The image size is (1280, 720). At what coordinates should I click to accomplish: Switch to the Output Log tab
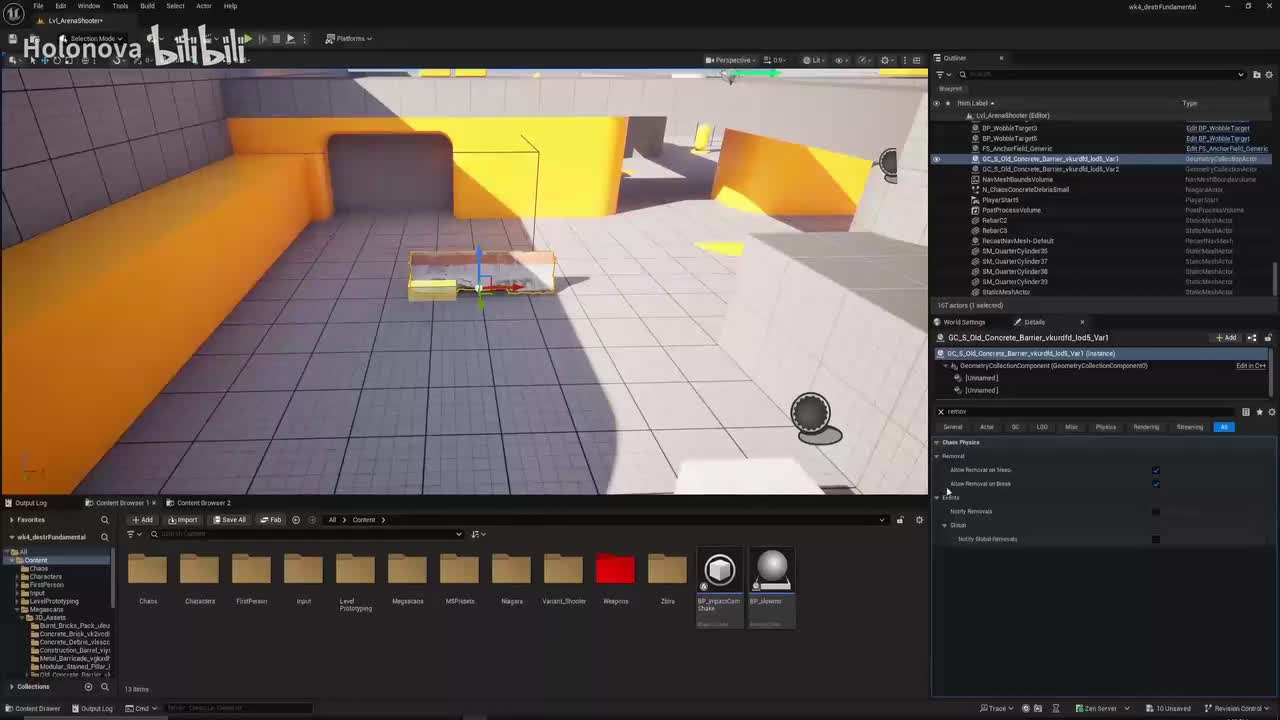(30, 503)
